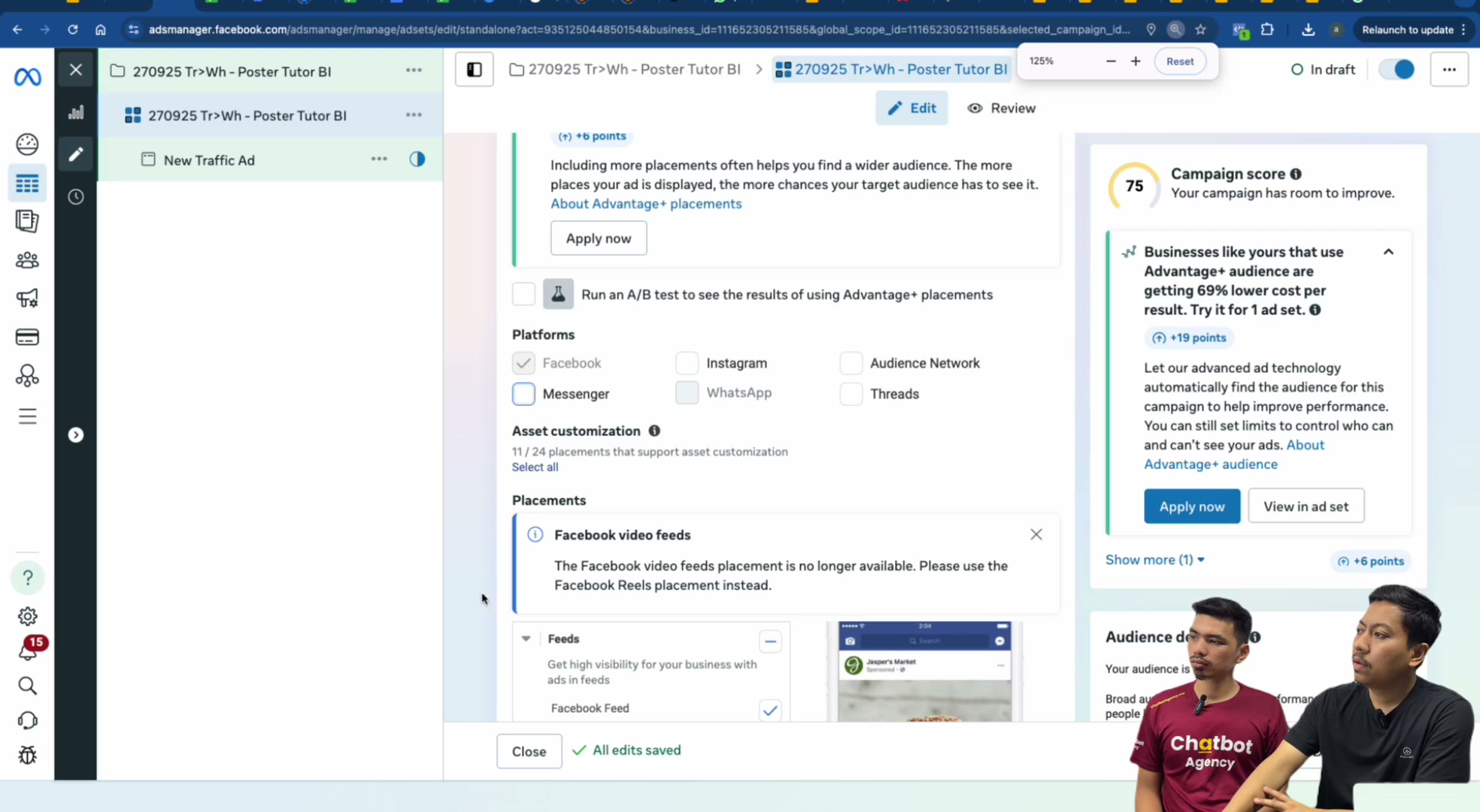The image size is (1480, 812).
Task: Open the Advertising settings megaphone icon
Action: coord(27,298)
